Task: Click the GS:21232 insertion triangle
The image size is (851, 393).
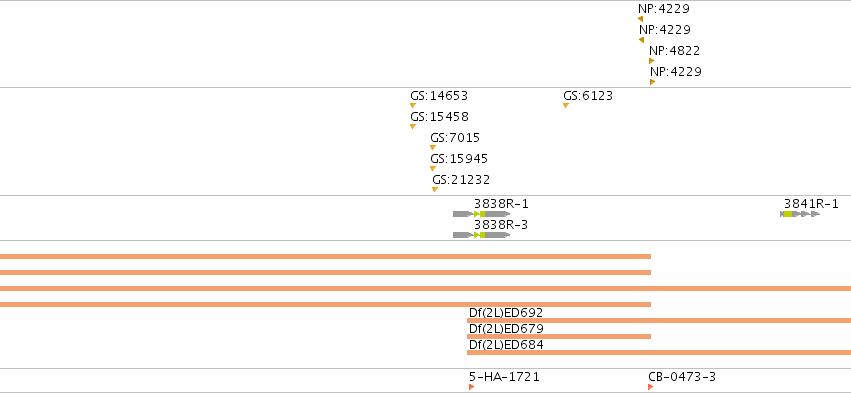Action: (435, 190)
